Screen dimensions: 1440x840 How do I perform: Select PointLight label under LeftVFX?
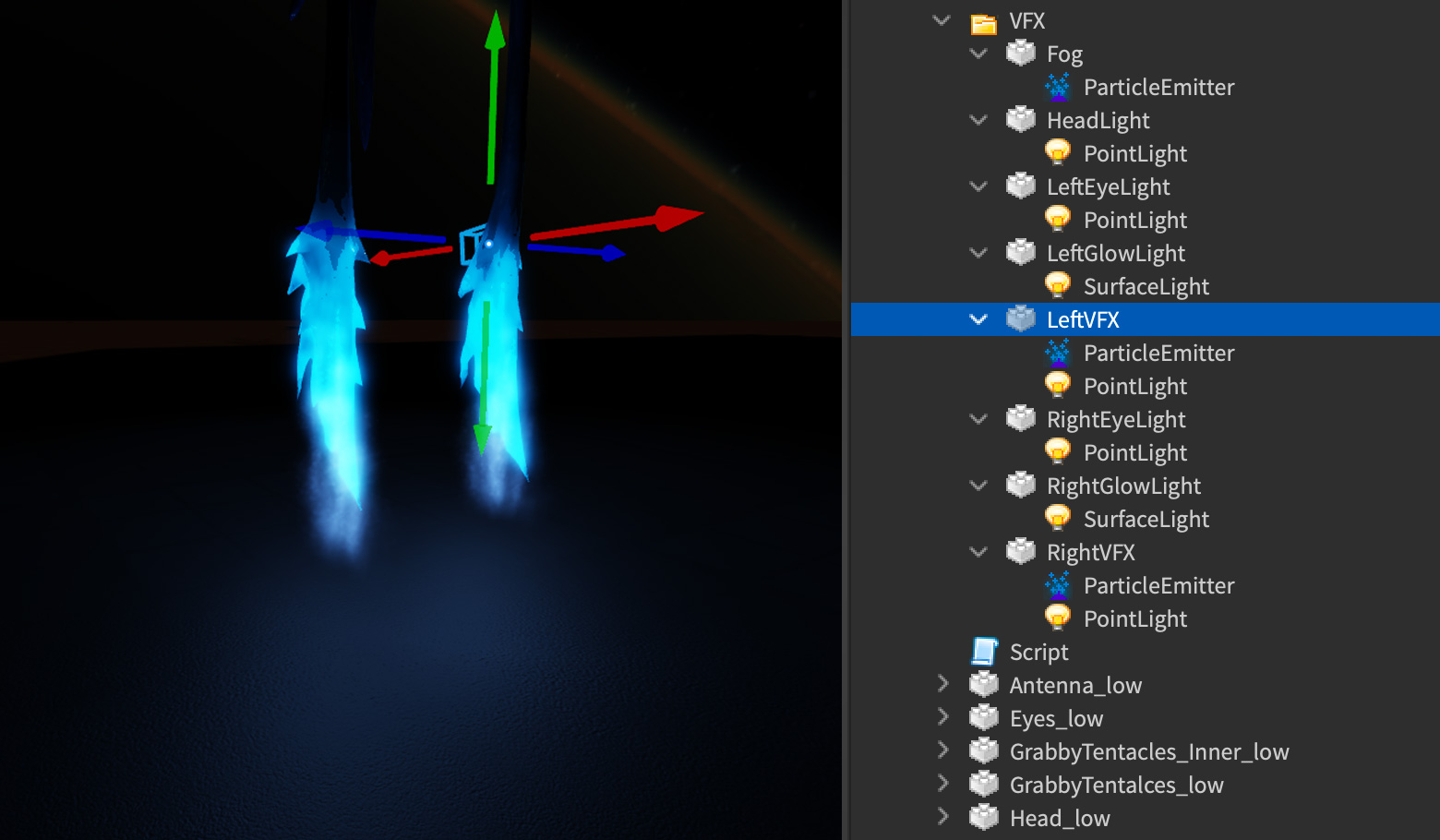point(1135,387)
